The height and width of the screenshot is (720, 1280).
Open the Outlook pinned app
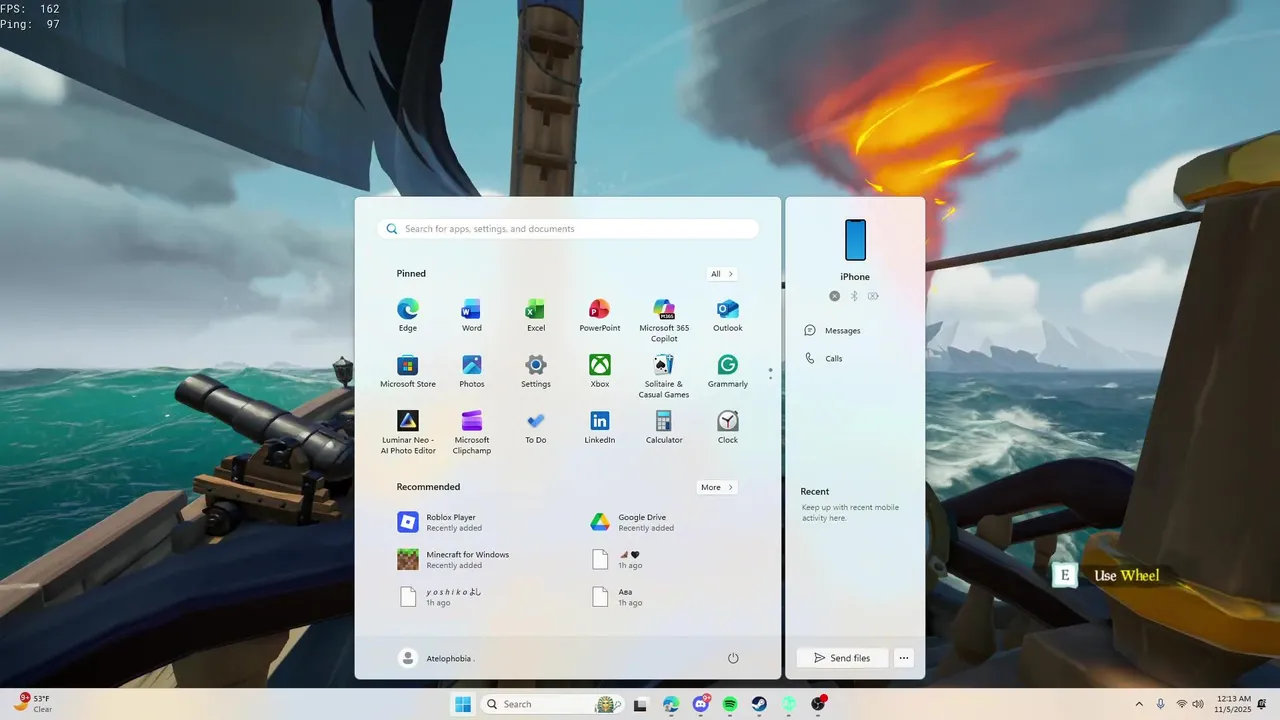coord(728,315)
